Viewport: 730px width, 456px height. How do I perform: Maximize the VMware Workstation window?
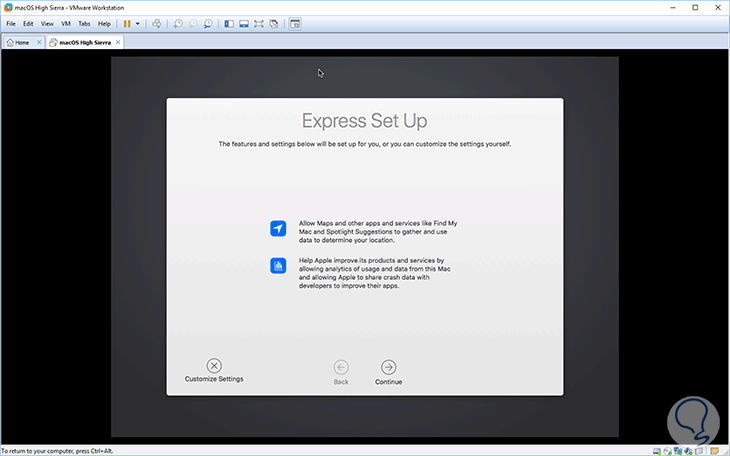tap(695, 7)
